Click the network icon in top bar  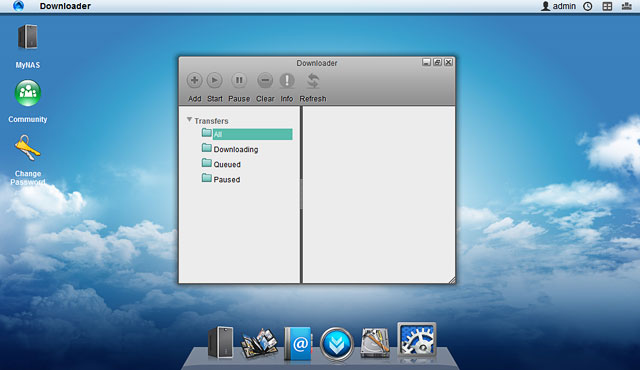point(627,6)
